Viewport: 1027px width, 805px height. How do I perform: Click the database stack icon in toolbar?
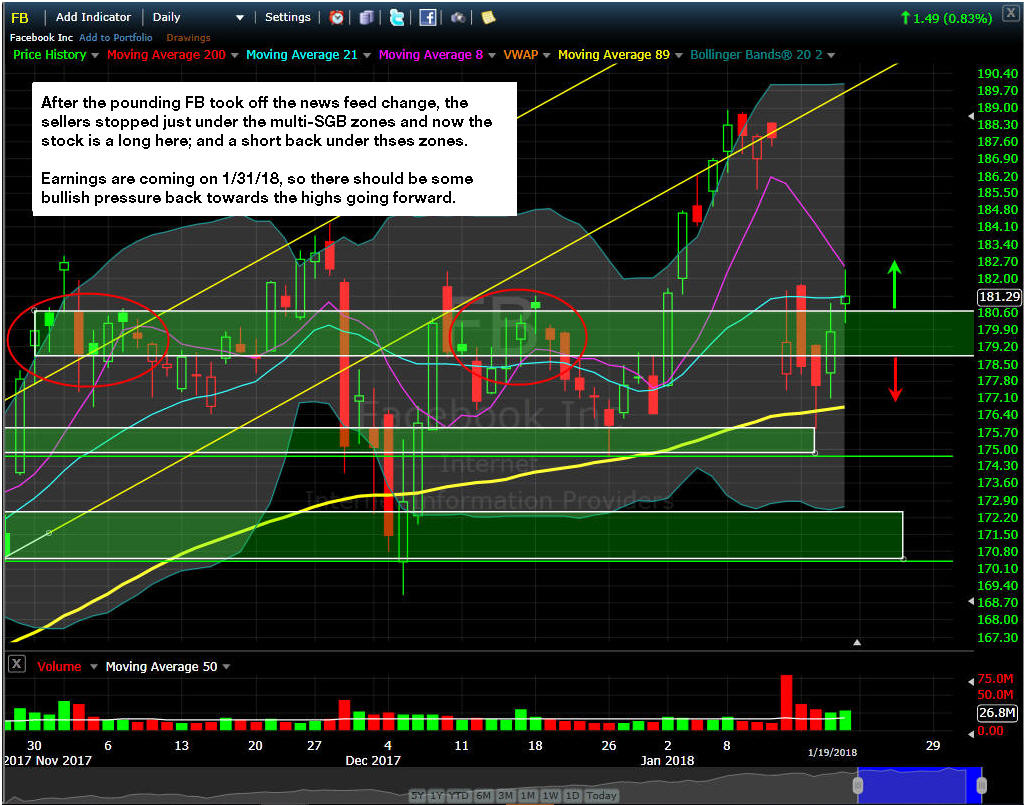pyautogui.click(x=367, y=18)
